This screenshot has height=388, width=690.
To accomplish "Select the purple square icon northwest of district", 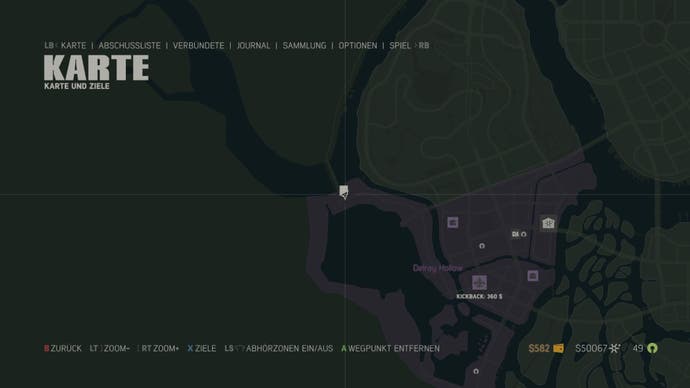I will pos(453,223).
